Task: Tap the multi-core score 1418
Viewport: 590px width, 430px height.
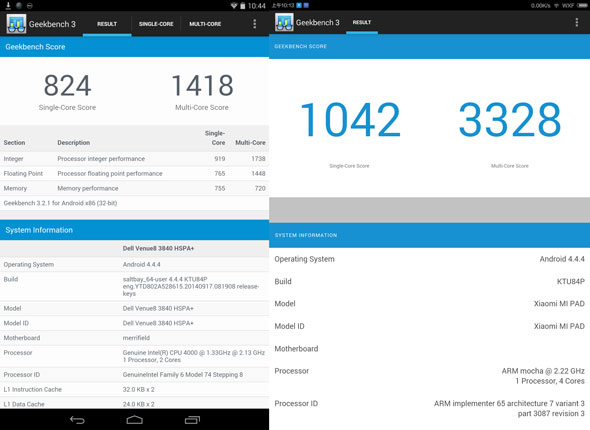Action: (202, 85)
